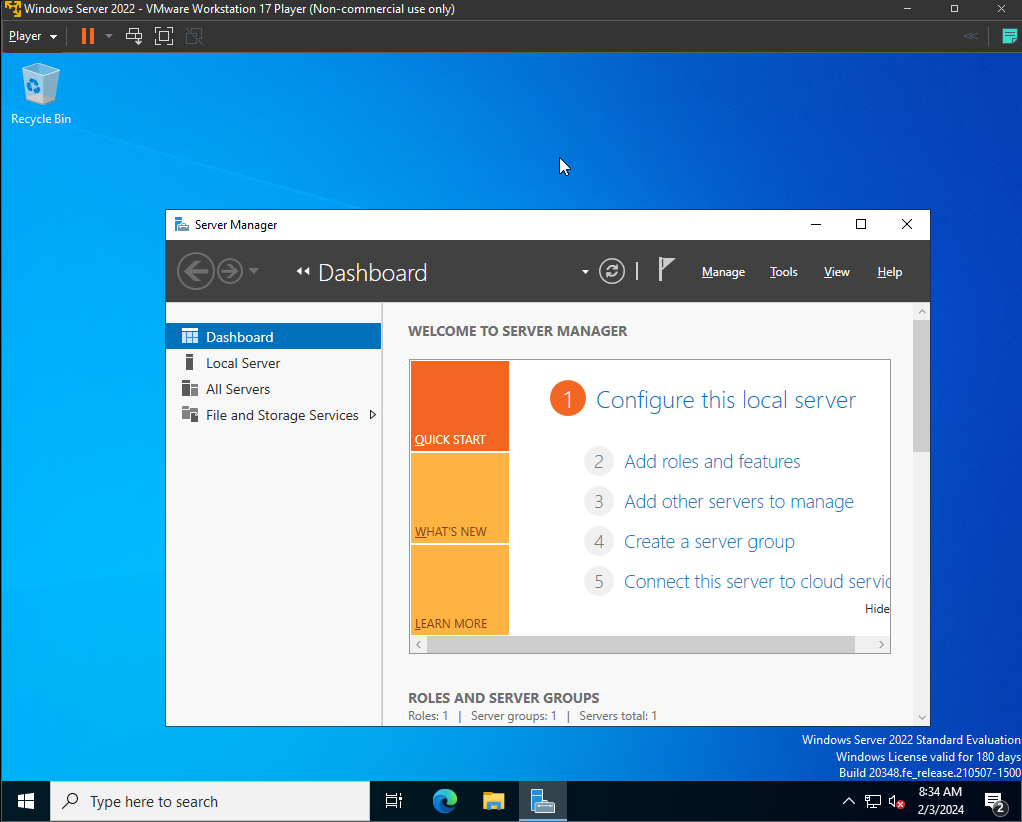The image size is (1022, 822).
Task: Open the Windows Start menu
Action: [x=25, y=801]
